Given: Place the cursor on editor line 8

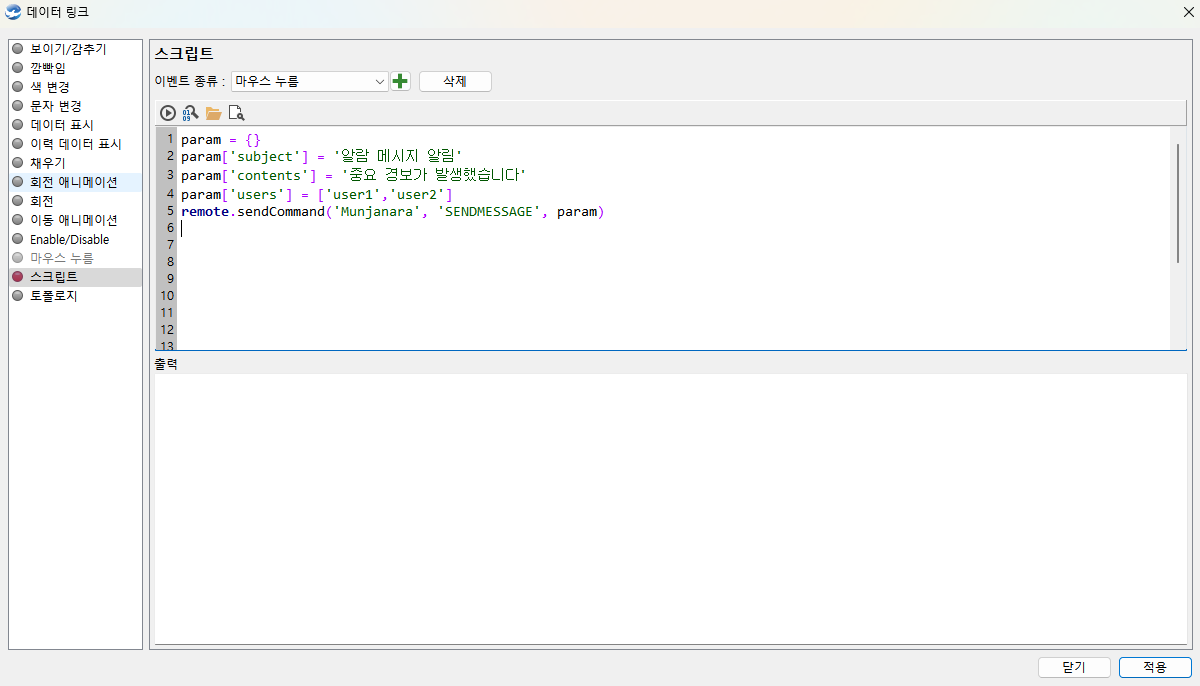Looking at the screenshot, I should pos(600,261).
